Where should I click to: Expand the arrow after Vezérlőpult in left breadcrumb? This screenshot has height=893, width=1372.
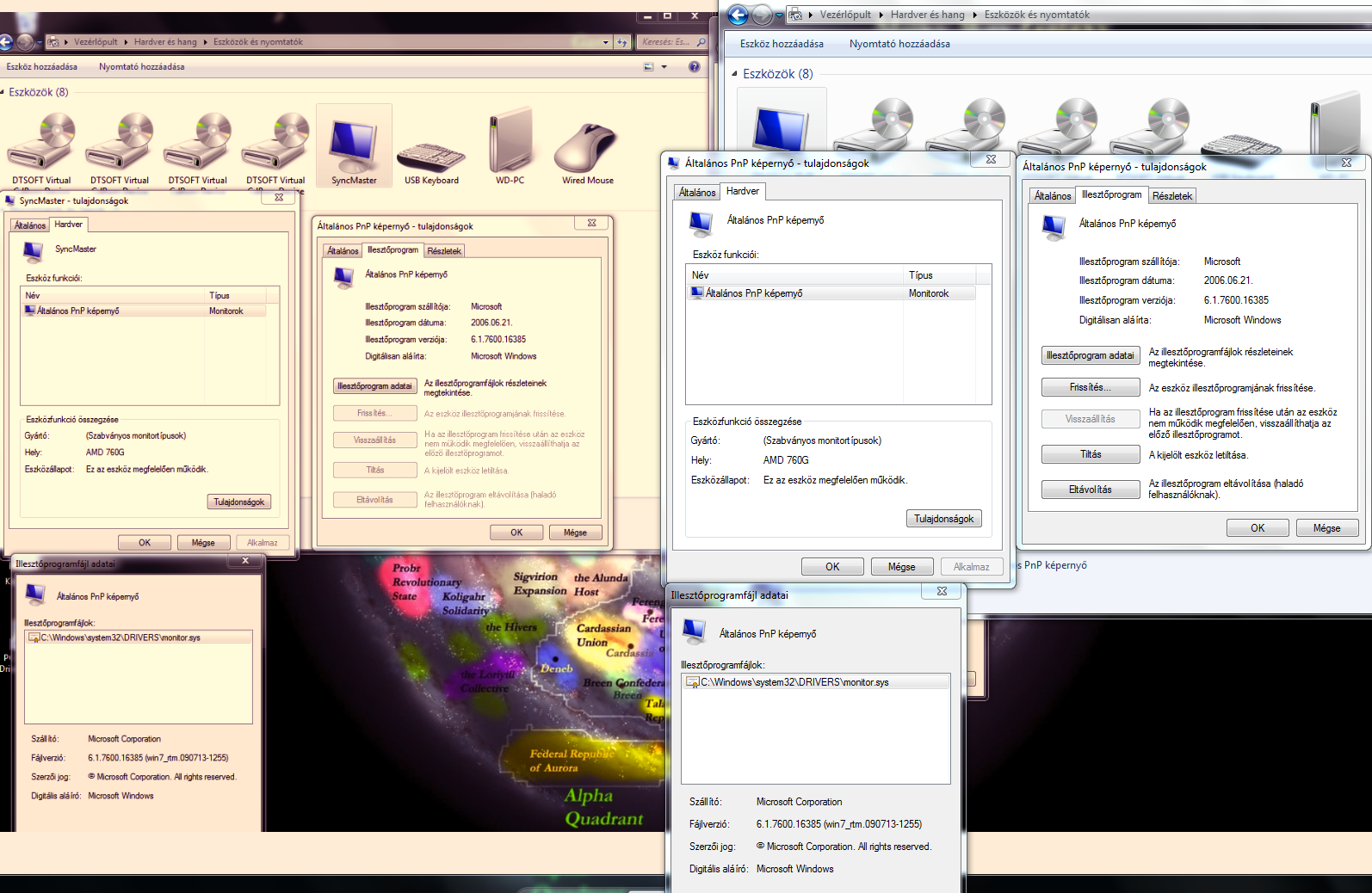pyautogui.click(x=126, y=42)
